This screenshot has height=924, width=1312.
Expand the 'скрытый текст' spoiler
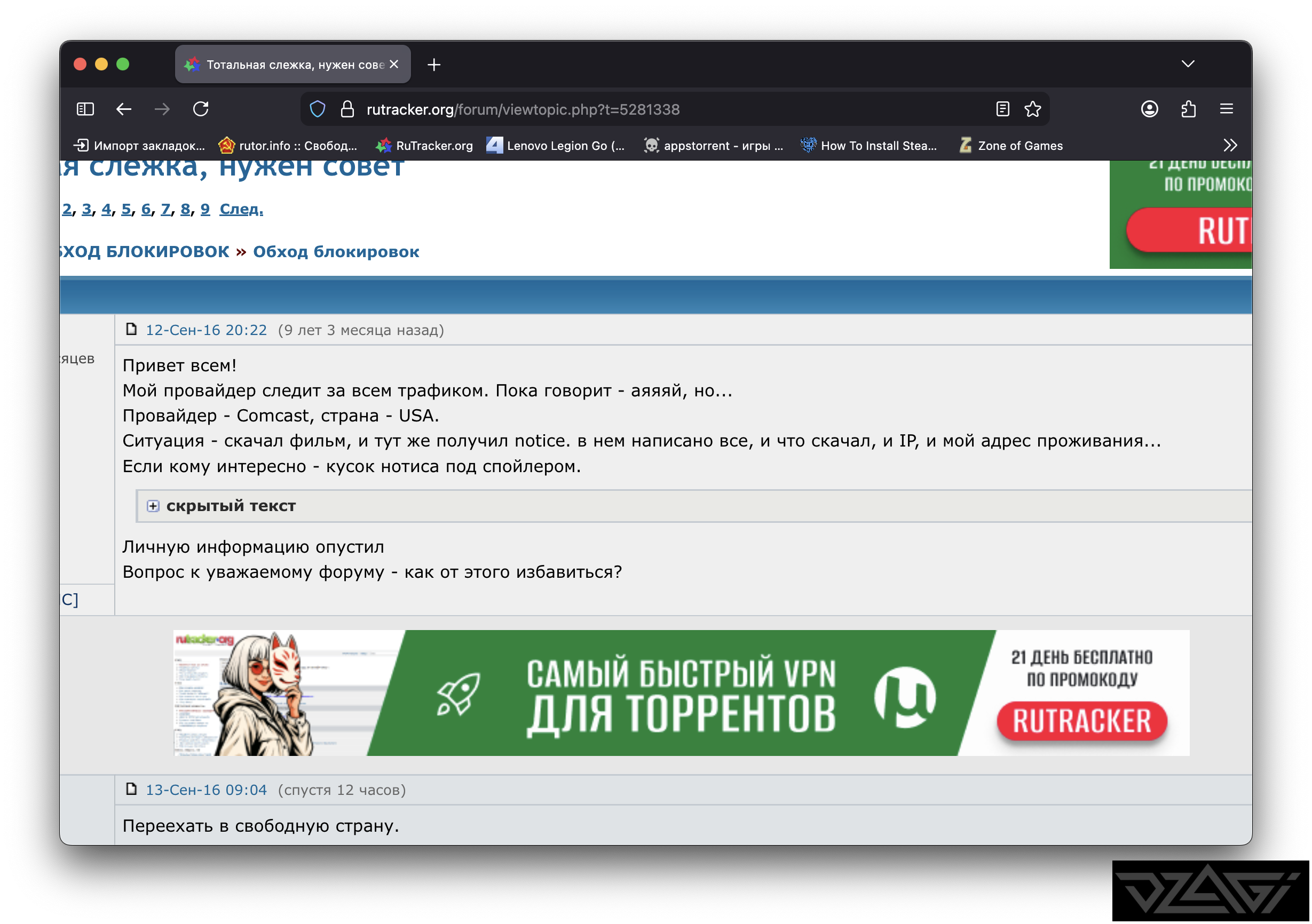153,506
